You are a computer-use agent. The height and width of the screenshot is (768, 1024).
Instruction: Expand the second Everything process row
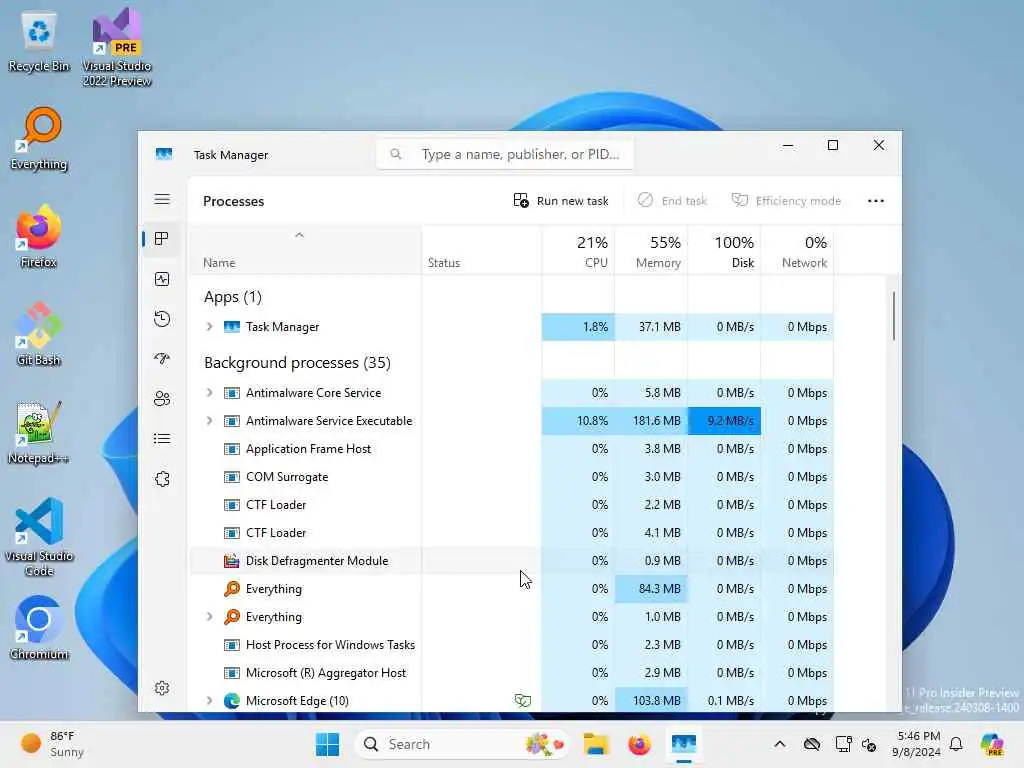coord(209,616)
